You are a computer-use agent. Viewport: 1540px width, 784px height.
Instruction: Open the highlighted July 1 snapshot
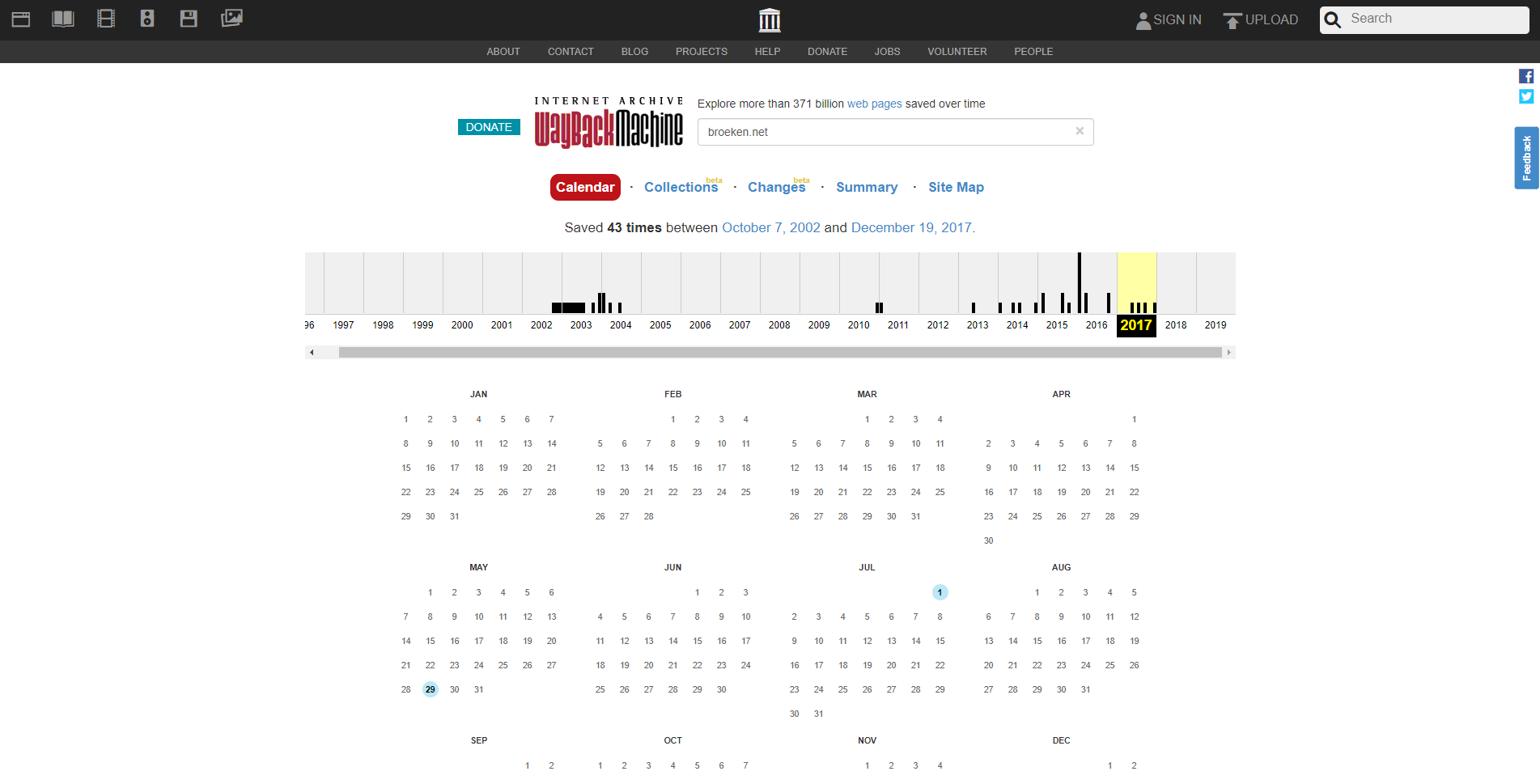pyautogui.click(x=940, y=592)
